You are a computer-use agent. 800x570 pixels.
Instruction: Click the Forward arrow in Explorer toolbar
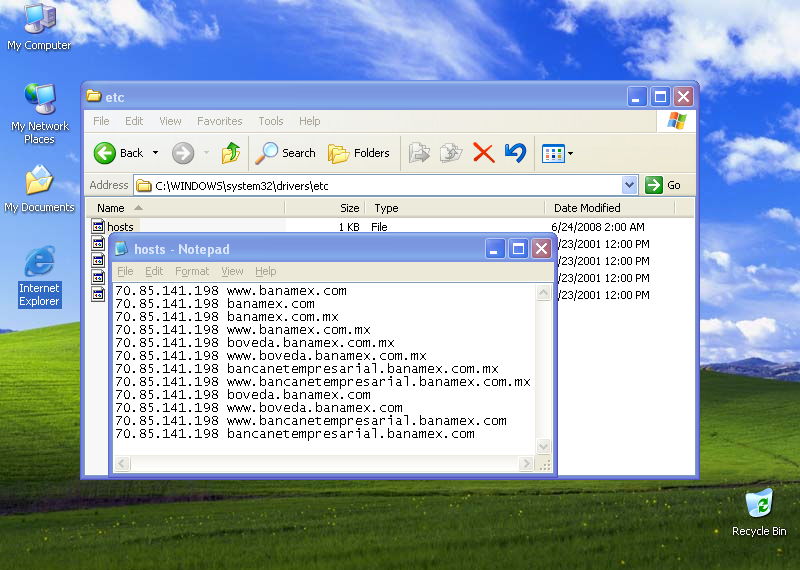pyautogui.click(x=183, y=153)
